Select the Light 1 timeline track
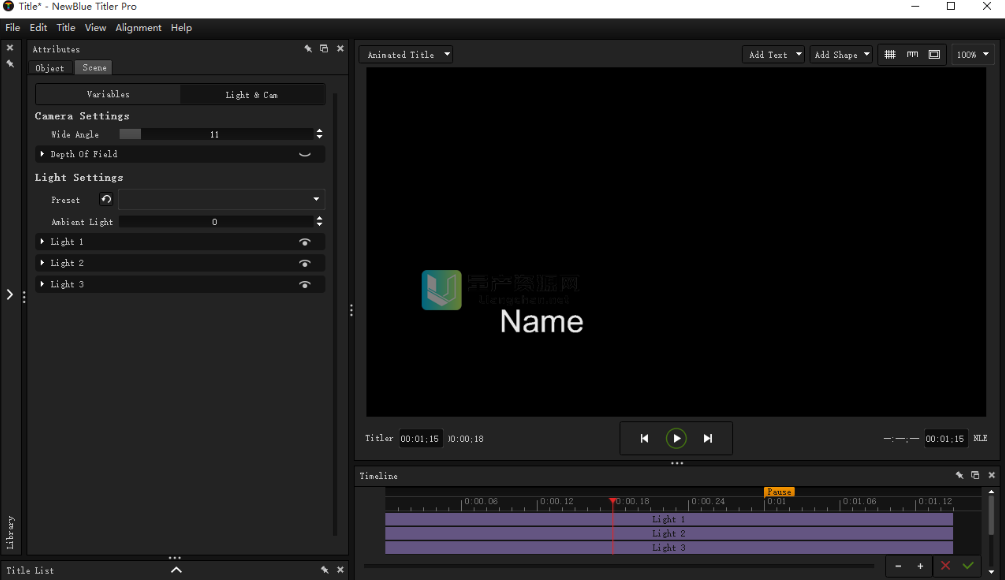The height and width of the screenshot is (580, 1005). 669,519
